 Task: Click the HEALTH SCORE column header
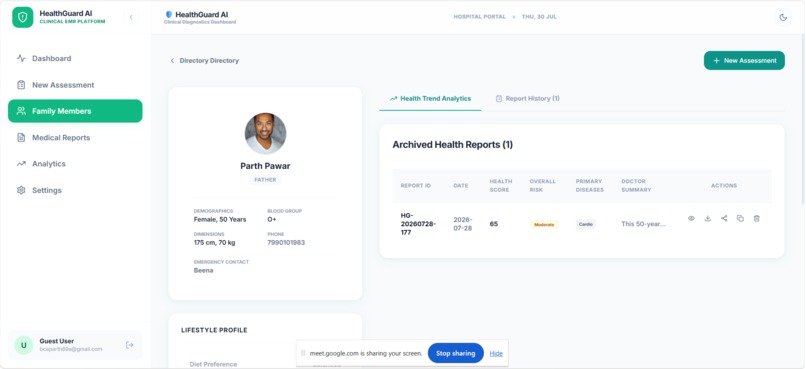(x=500, y=186)
